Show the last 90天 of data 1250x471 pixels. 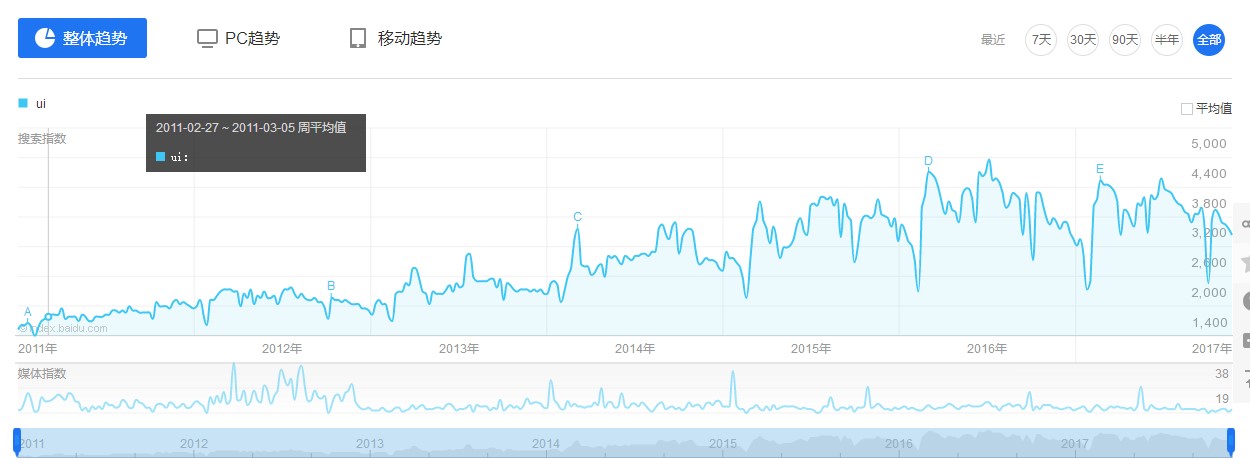(1125, 40)
